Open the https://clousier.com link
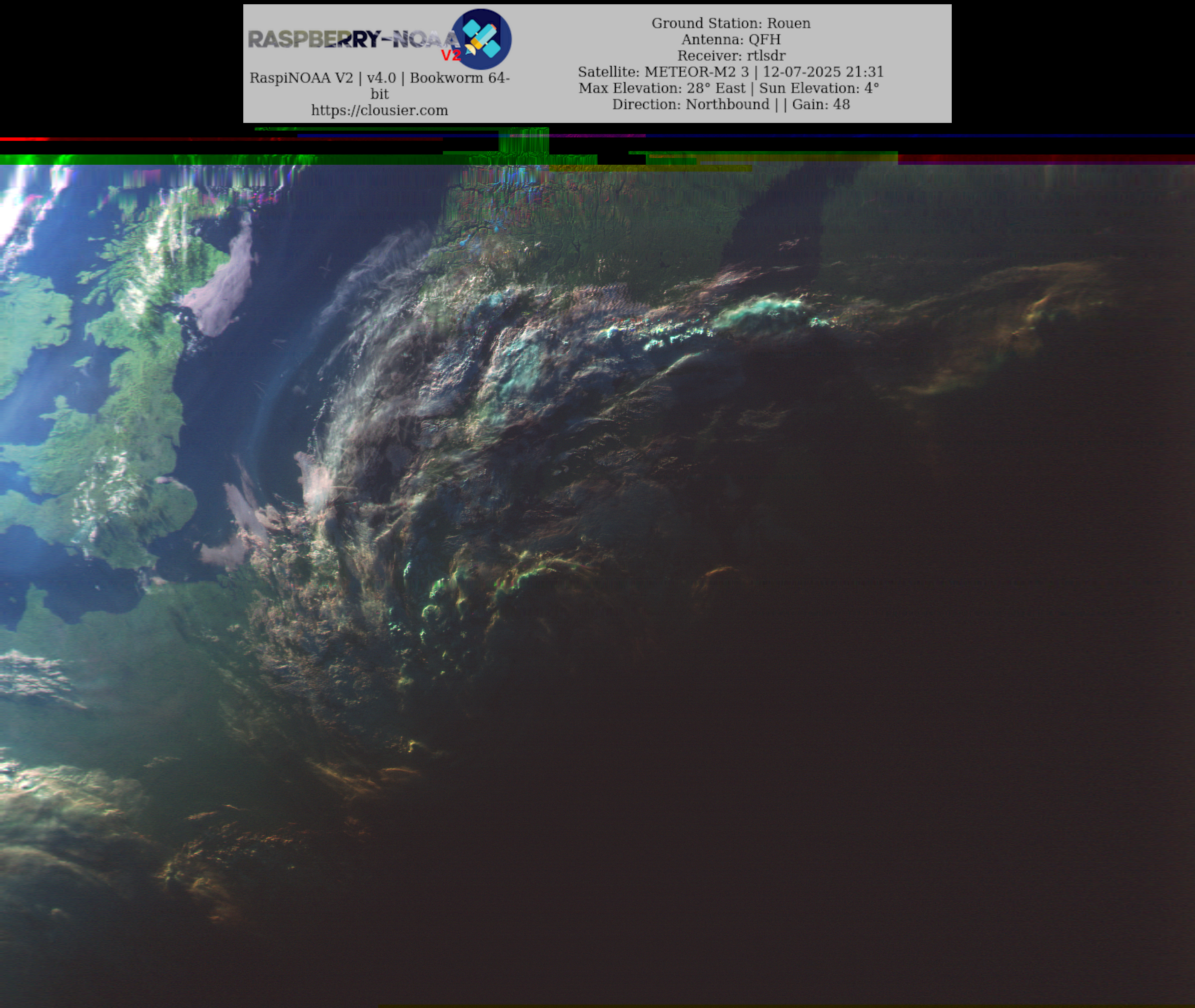The width and height of the screenshot is (1195, 1008). click(379, 110)
